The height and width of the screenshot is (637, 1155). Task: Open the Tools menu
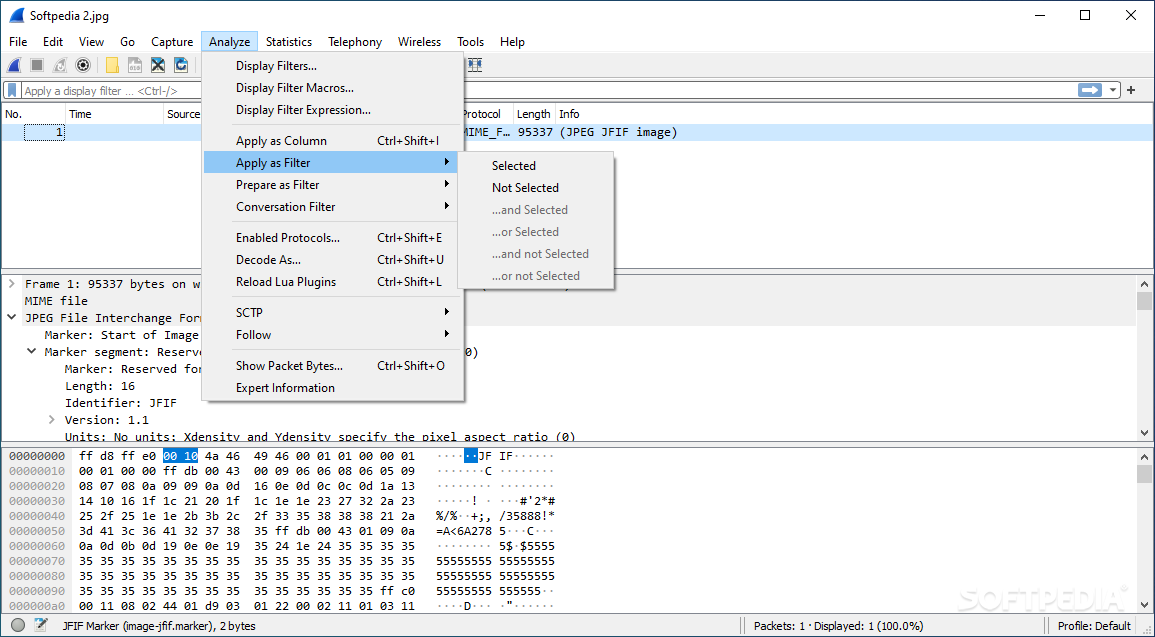pyautogui.click(x=471, y=42)
